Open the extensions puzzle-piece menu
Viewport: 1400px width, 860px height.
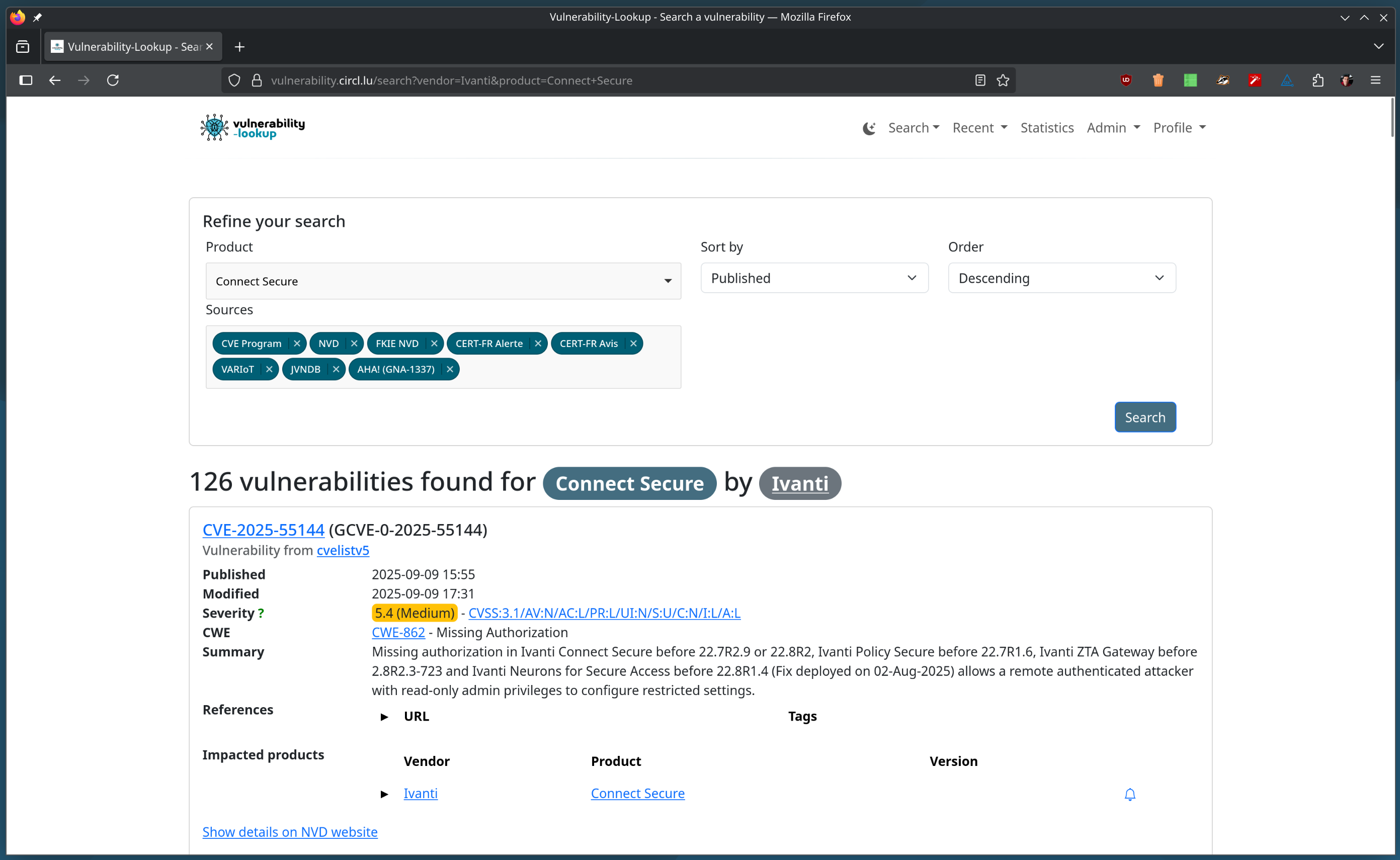click(1318, 80)
